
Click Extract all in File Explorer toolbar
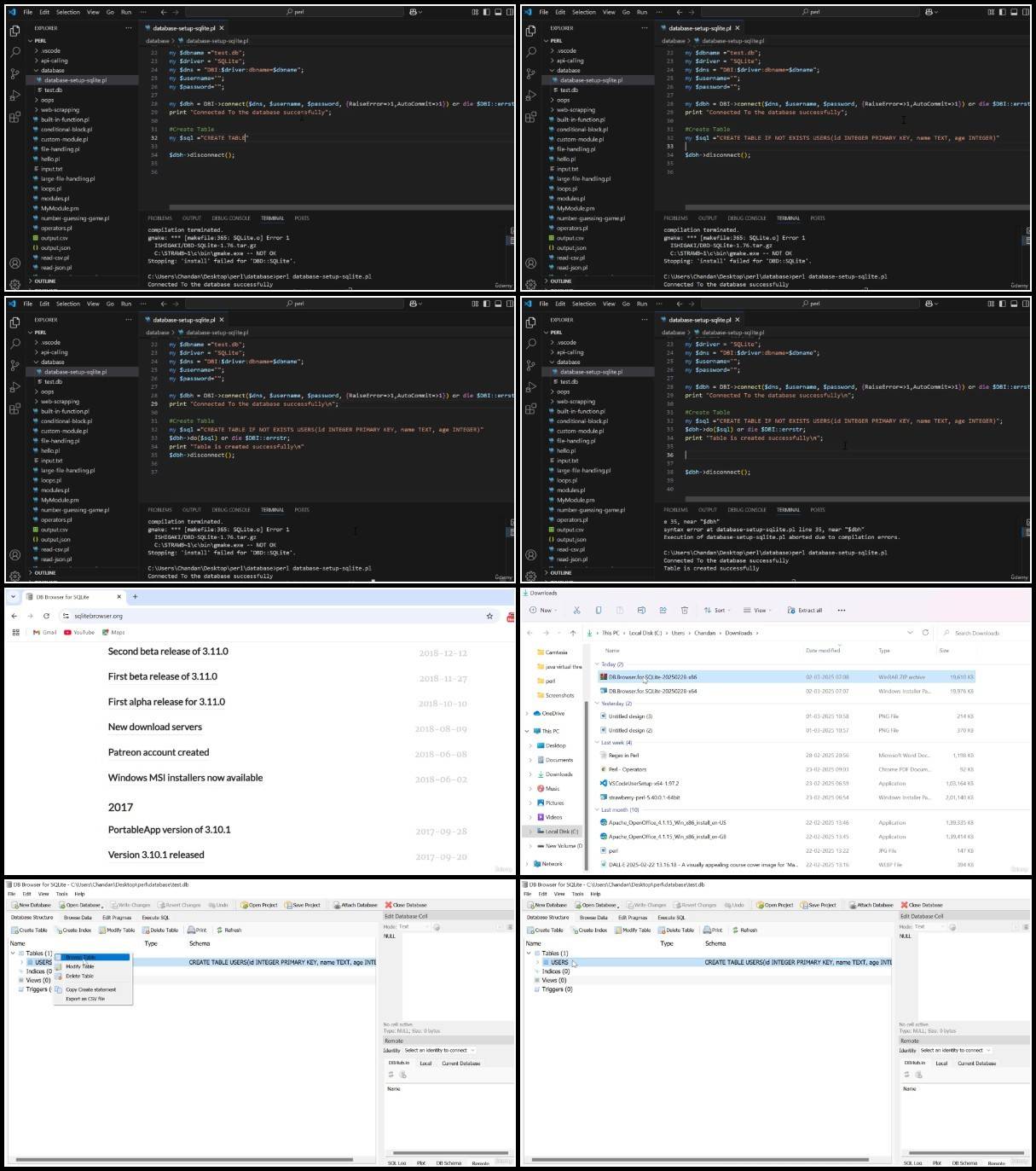click(805, 610)
